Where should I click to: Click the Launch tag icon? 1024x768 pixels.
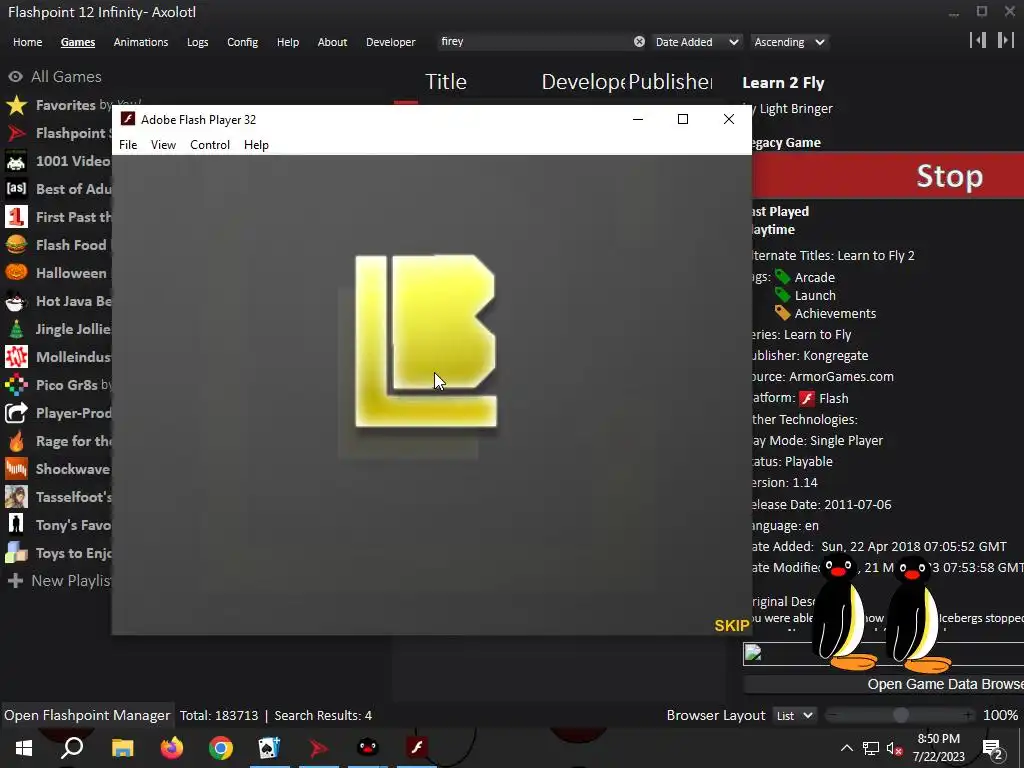coord(782,295)
